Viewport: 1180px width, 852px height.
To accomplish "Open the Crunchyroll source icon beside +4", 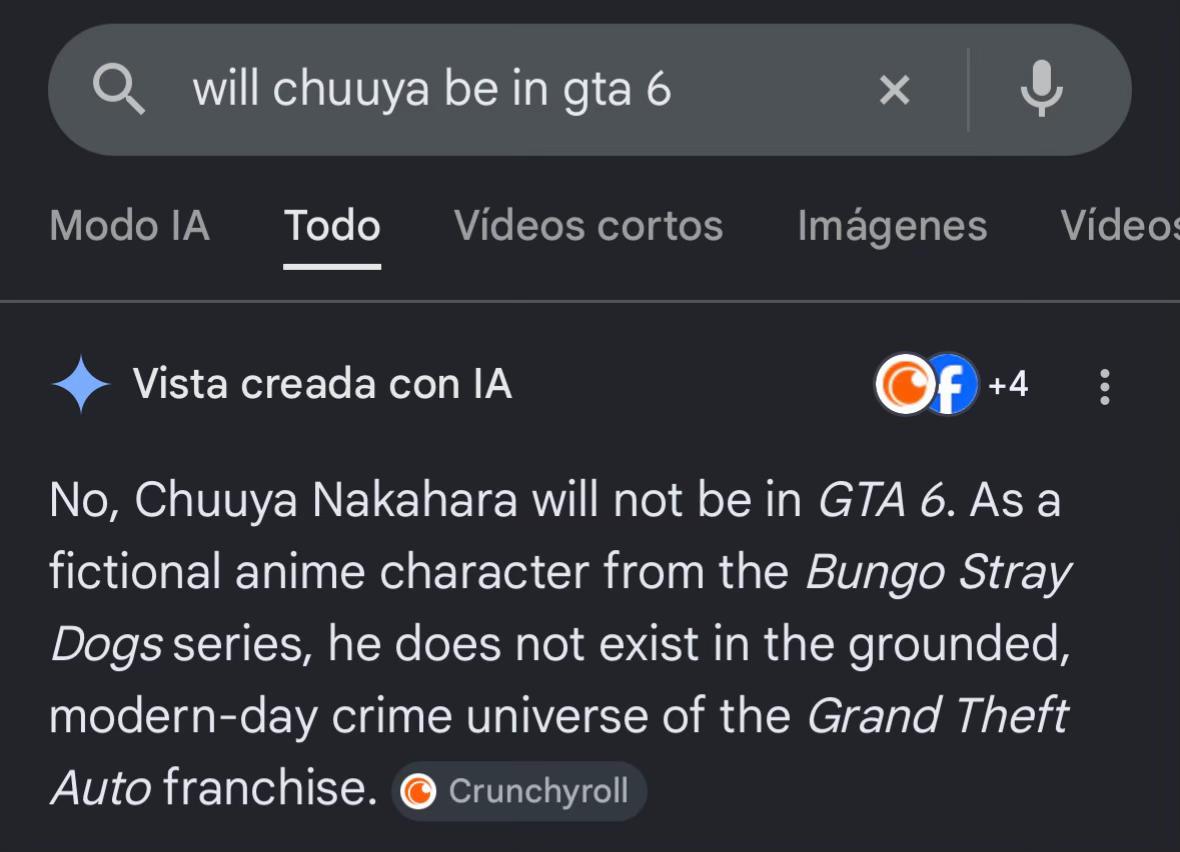I will [904, 384].
